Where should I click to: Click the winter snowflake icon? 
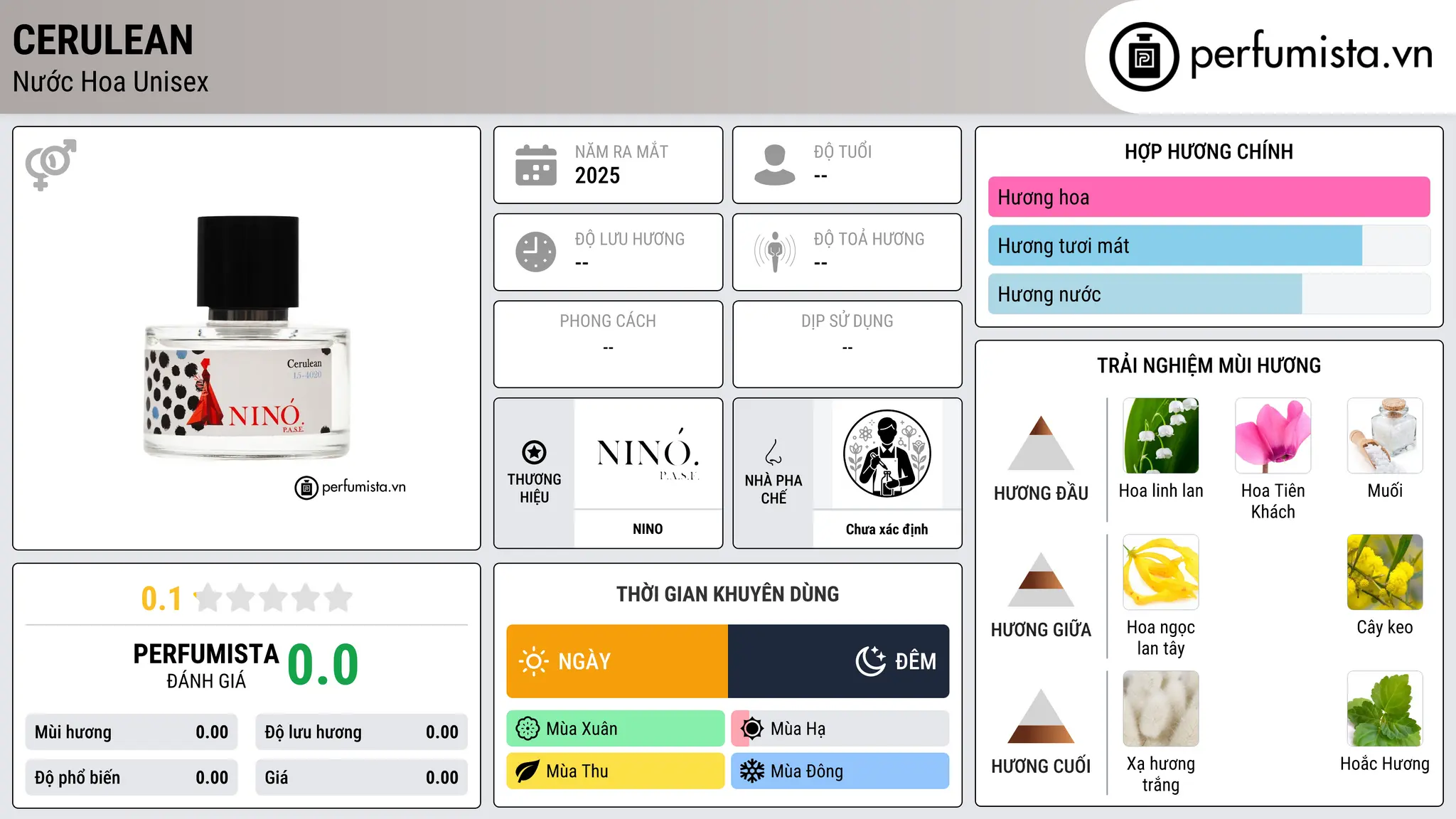click(x=752, y=771)
